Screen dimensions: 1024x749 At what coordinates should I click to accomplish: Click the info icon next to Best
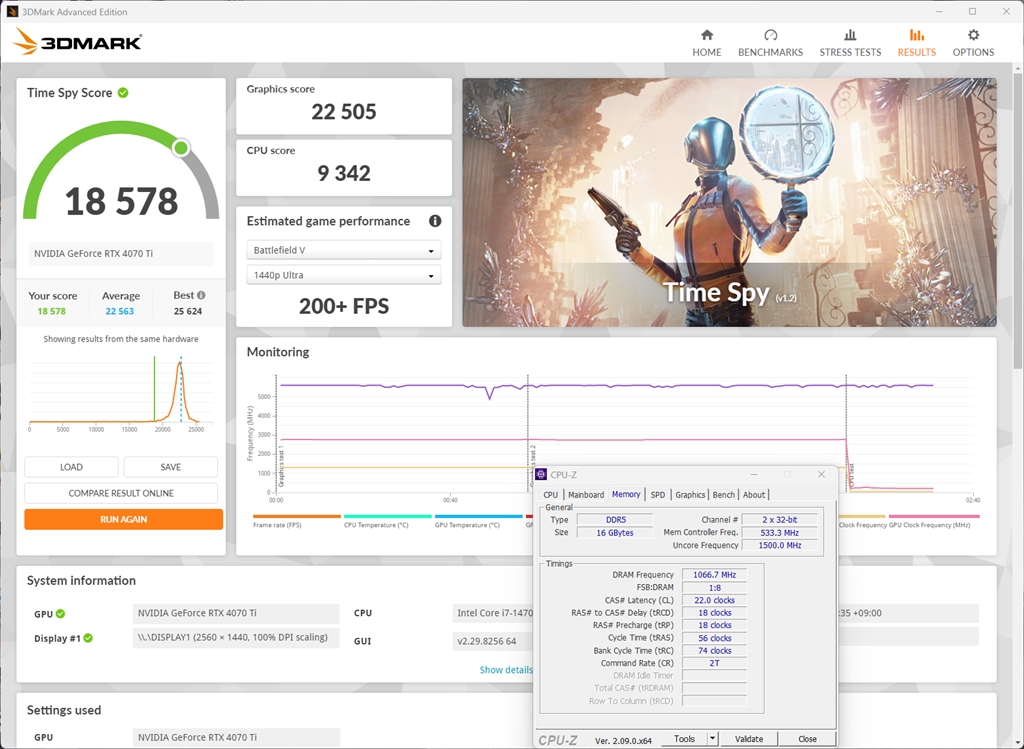[201, 295]
